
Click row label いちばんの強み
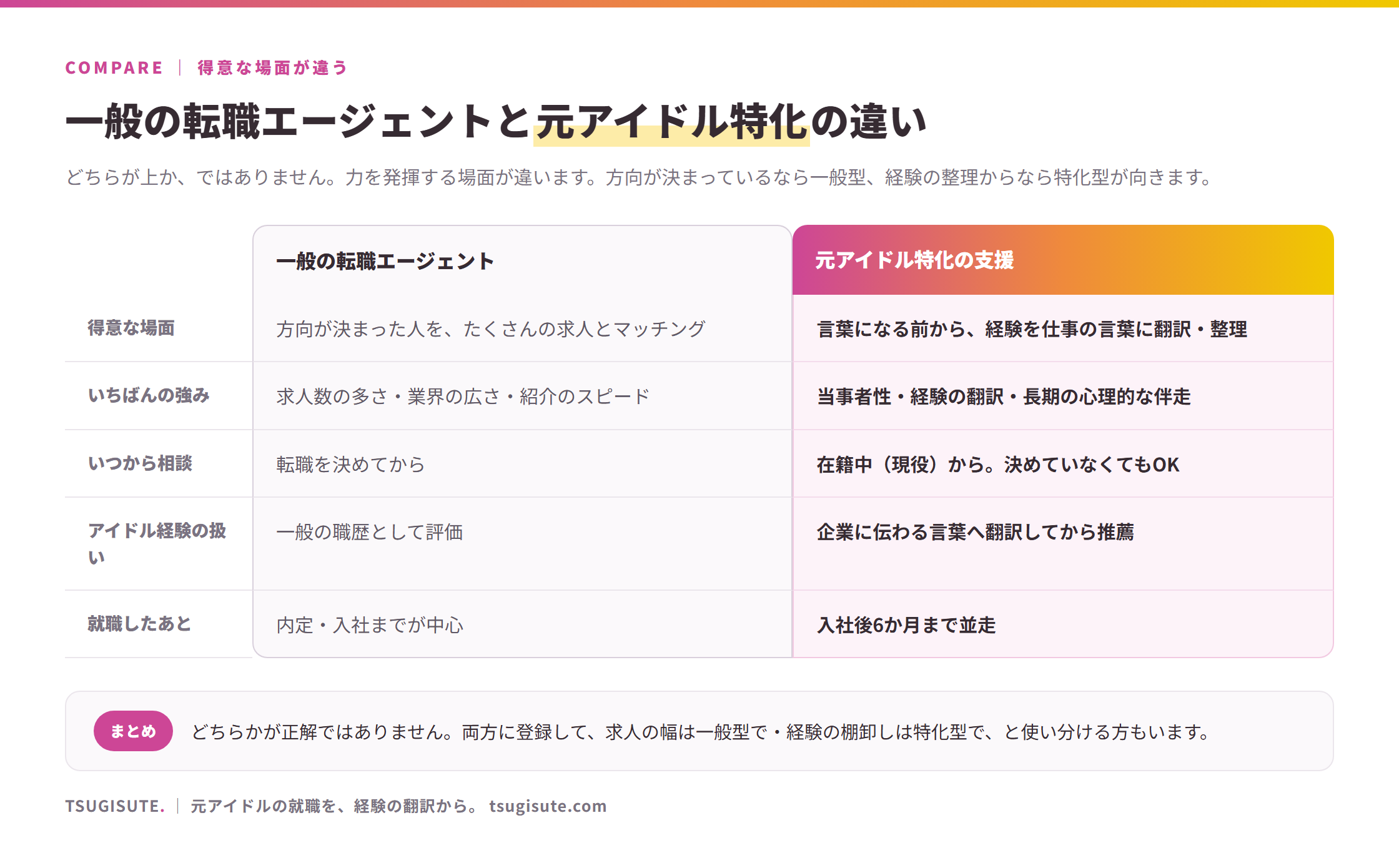coord(149,395)
